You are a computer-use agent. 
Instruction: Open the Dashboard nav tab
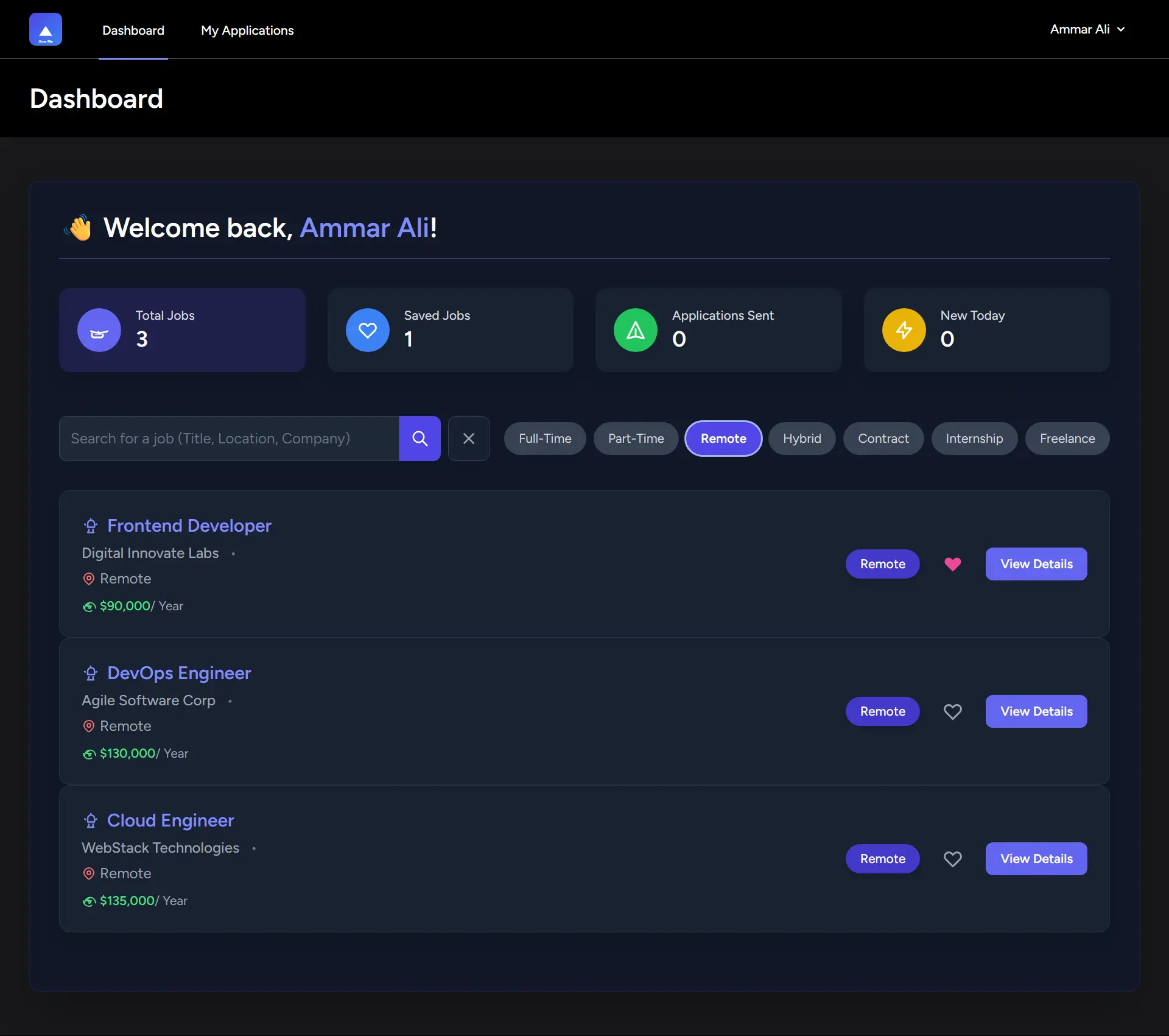[x=133, y=30]
